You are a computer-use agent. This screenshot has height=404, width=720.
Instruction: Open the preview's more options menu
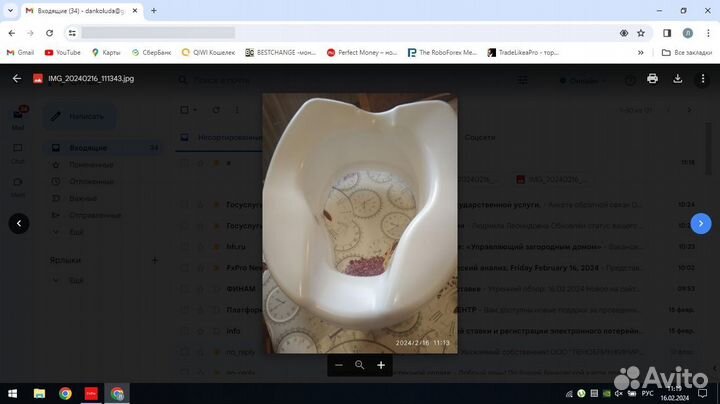click(703, 79)
